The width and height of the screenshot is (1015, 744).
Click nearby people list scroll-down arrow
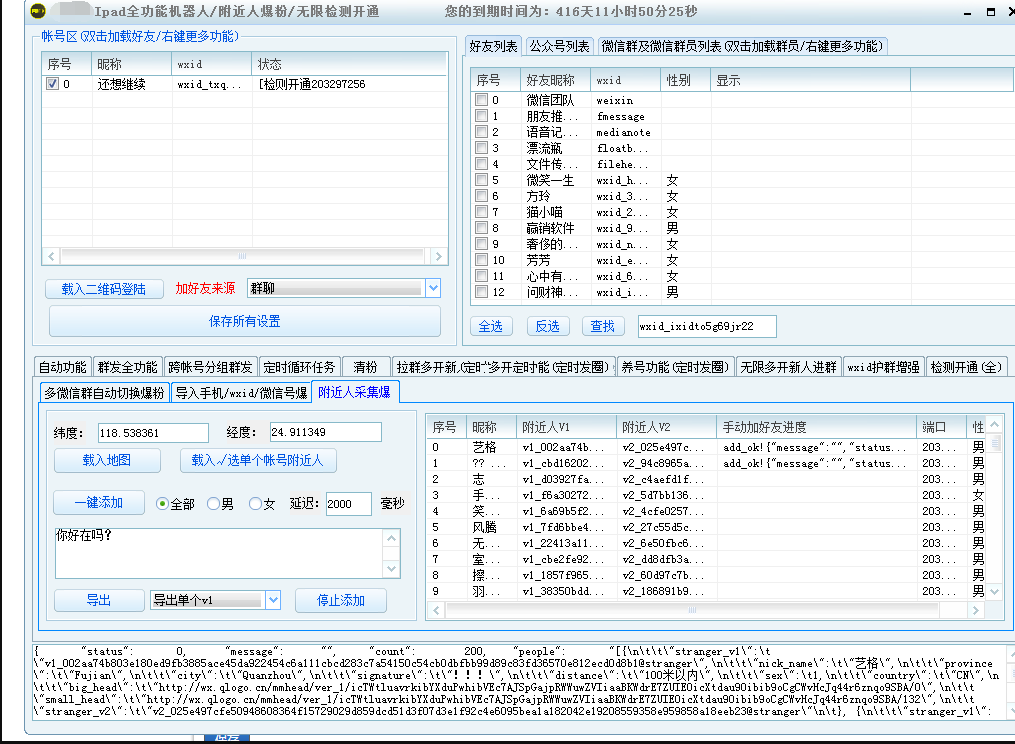[995, 592]
